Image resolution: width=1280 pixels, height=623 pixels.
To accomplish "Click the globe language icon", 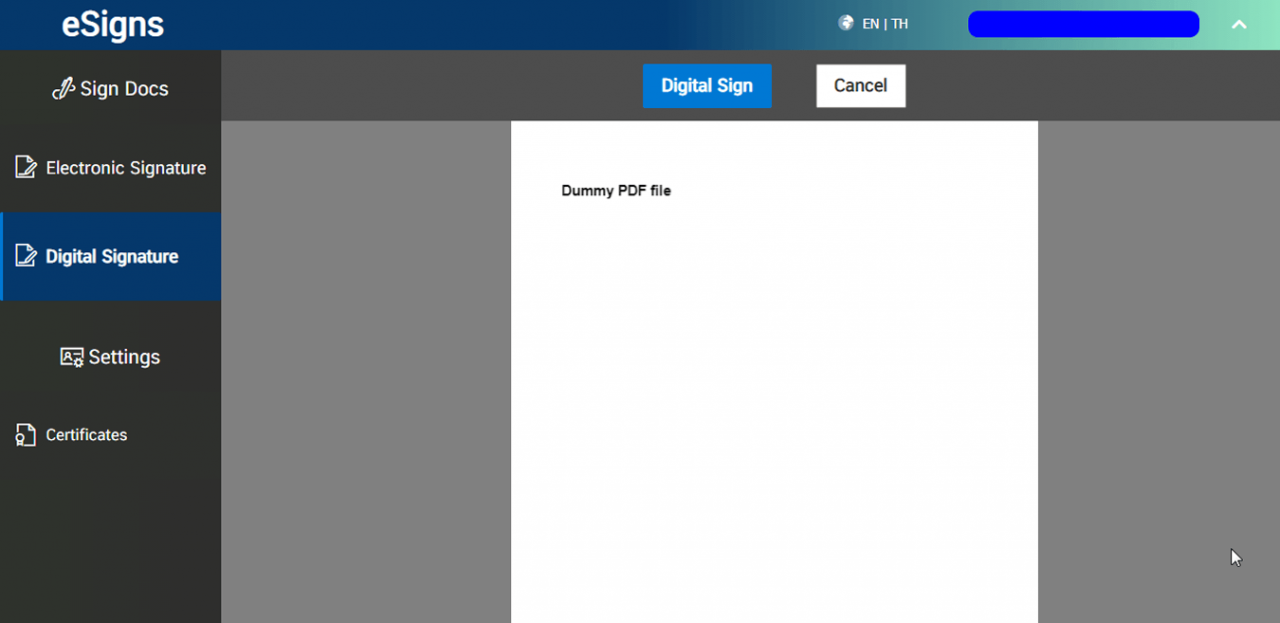I will 845,23.
